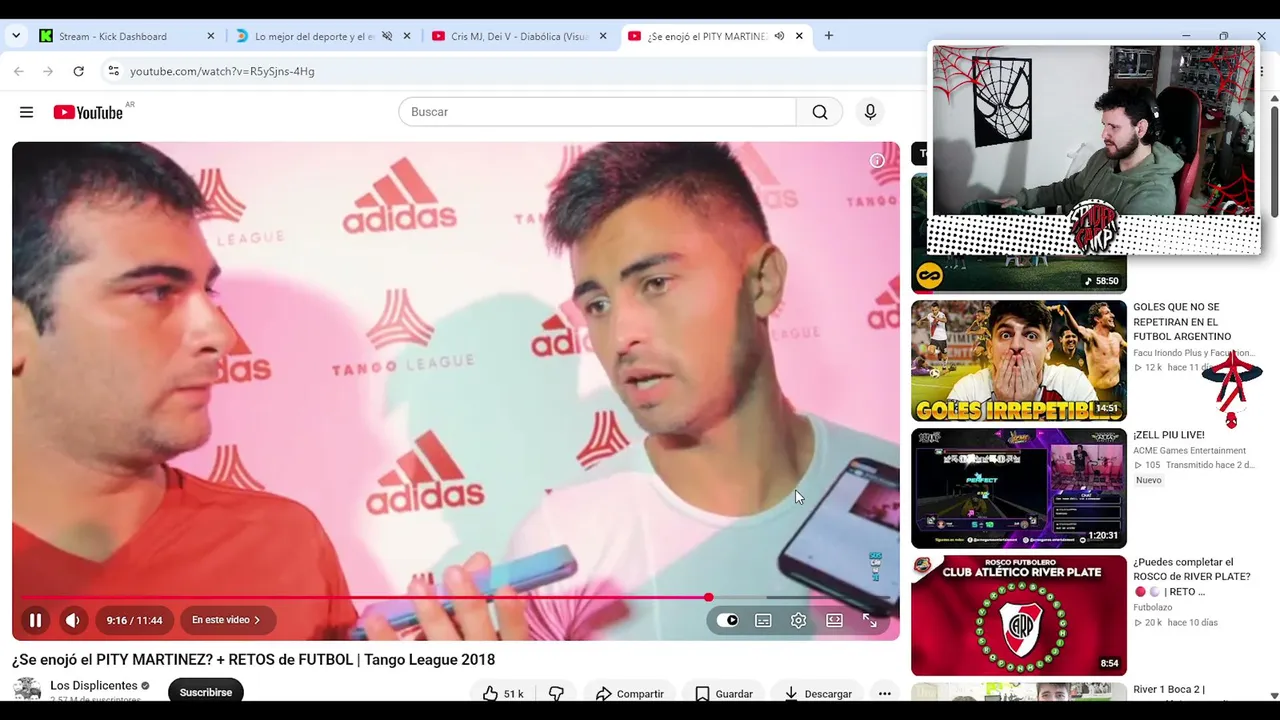Open the video info card icon
This screenshot has width=1280, height=720.
coord(877,160)
